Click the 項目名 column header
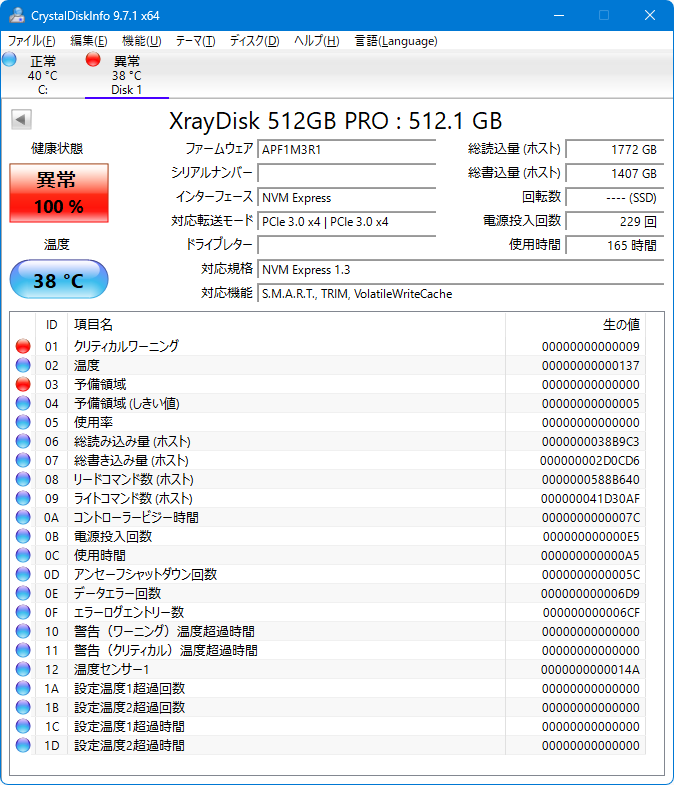This screenshot has width=674, height=785. pos(286,324)
